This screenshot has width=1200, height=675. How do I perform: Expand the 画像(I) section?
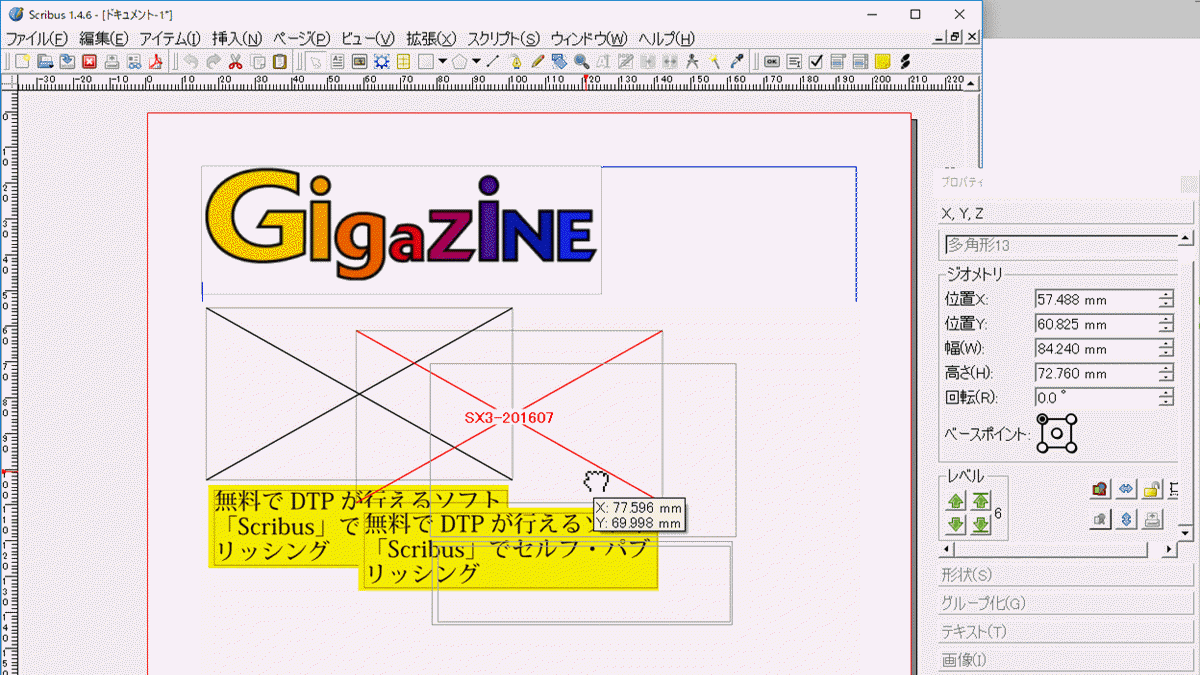(x=1065, y=660)
